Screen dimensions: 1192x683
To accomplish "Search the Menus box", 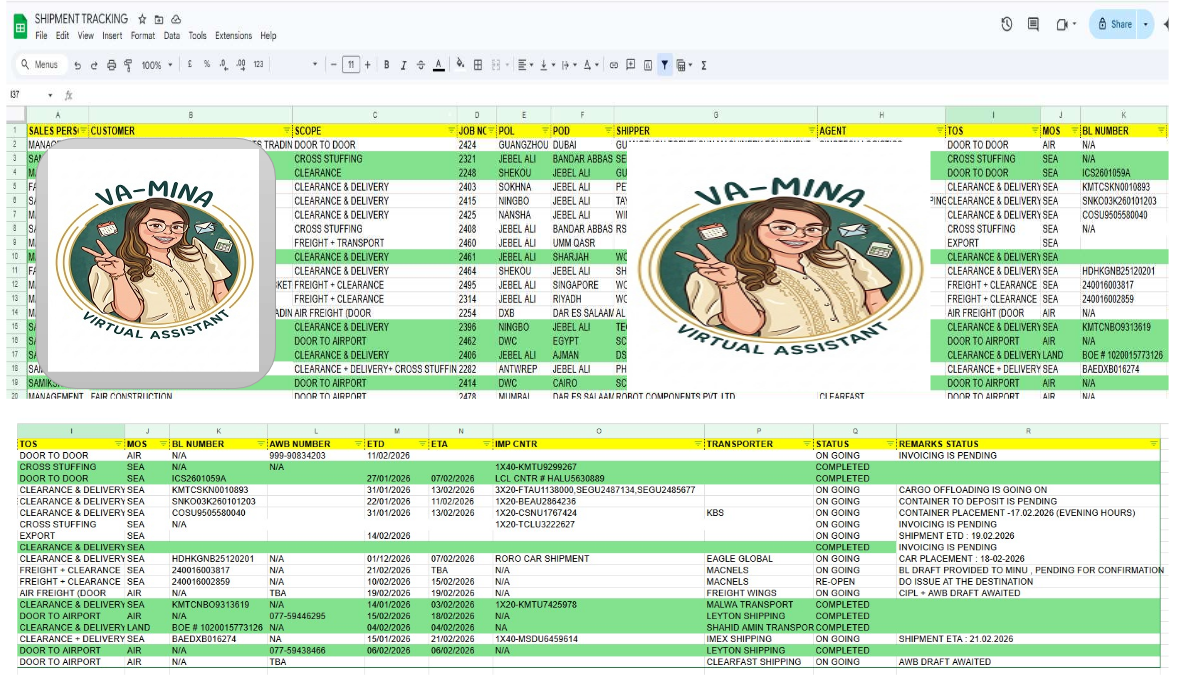I will 41,65.
